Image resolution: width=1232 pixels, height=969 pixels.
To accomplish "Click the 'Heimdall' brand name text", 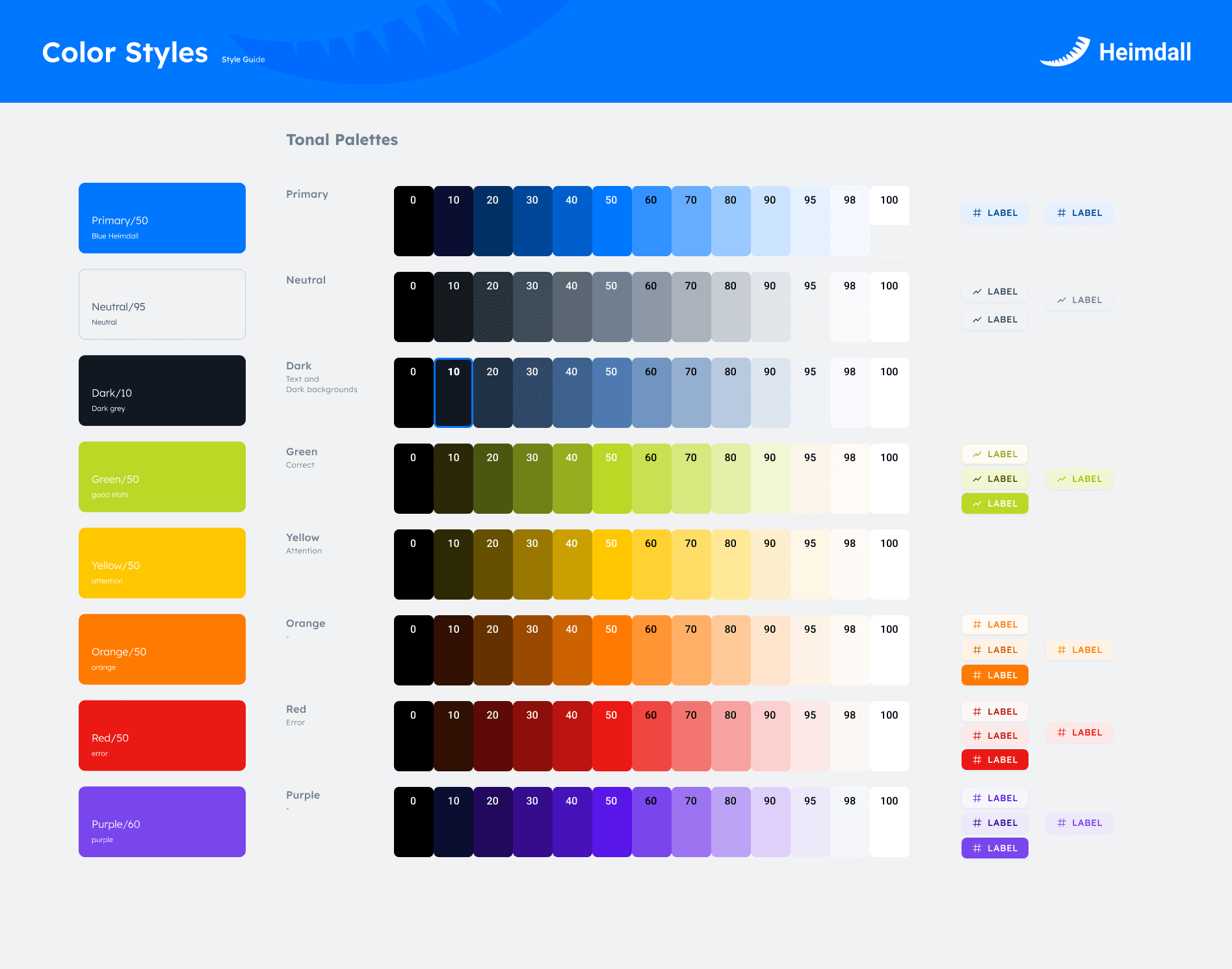I will (x=1145, y=52).
